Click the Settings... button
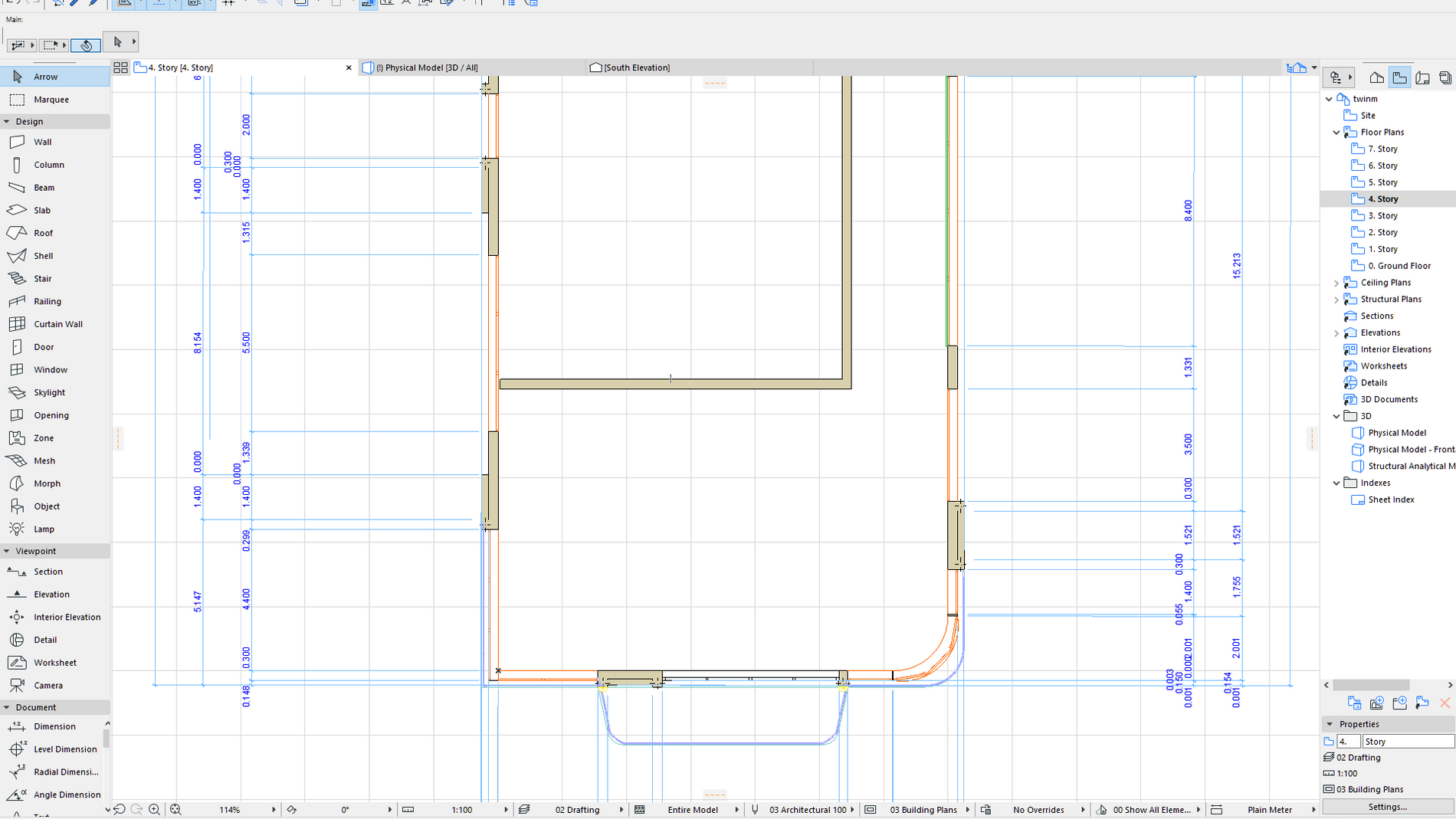The image size is (1456, 819). 1388,807
